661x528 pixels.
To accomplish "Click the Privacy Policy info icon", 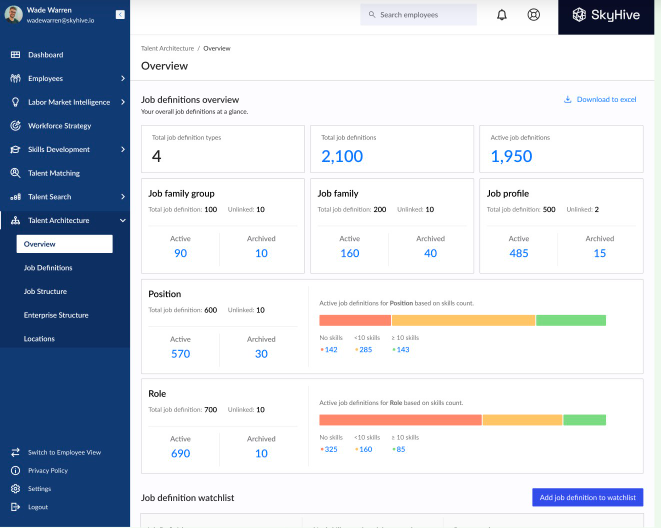I will (x=16, y=470).
